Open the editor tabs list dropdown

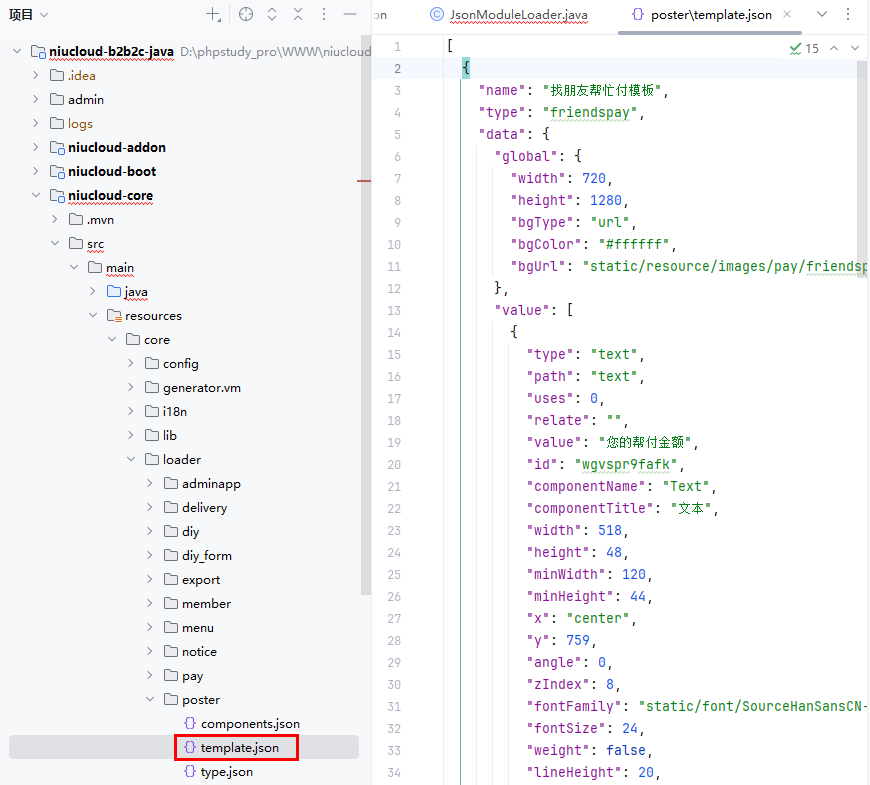(822, 14)
